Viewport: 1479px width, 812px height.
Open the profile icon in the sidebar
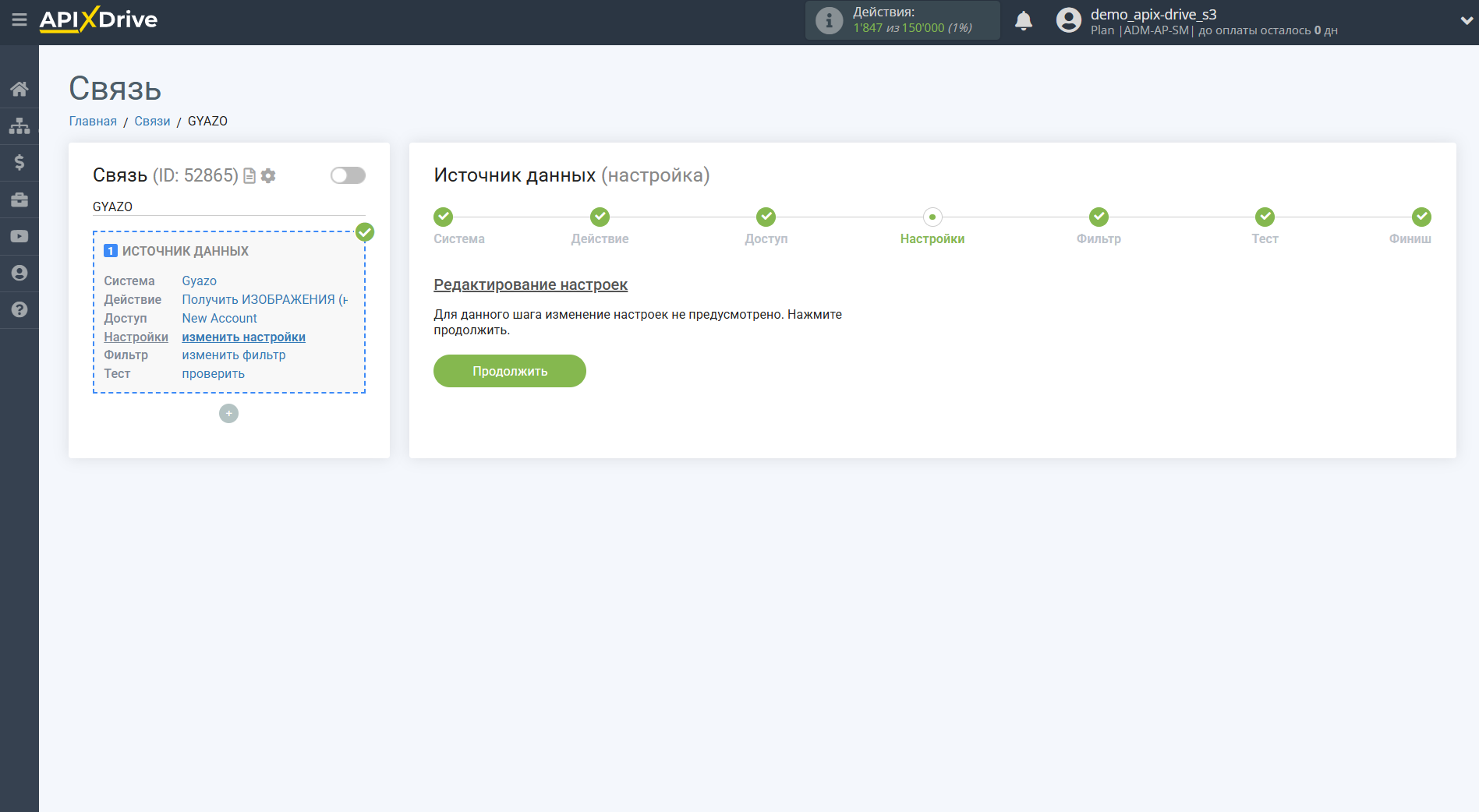coord(19,273)
